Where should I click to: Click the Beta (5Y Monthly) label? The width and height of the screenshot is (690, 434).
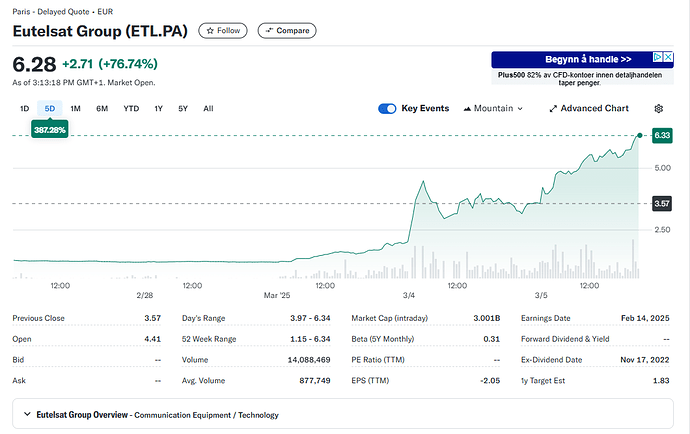pyautogui.click(x=383, y=339)
